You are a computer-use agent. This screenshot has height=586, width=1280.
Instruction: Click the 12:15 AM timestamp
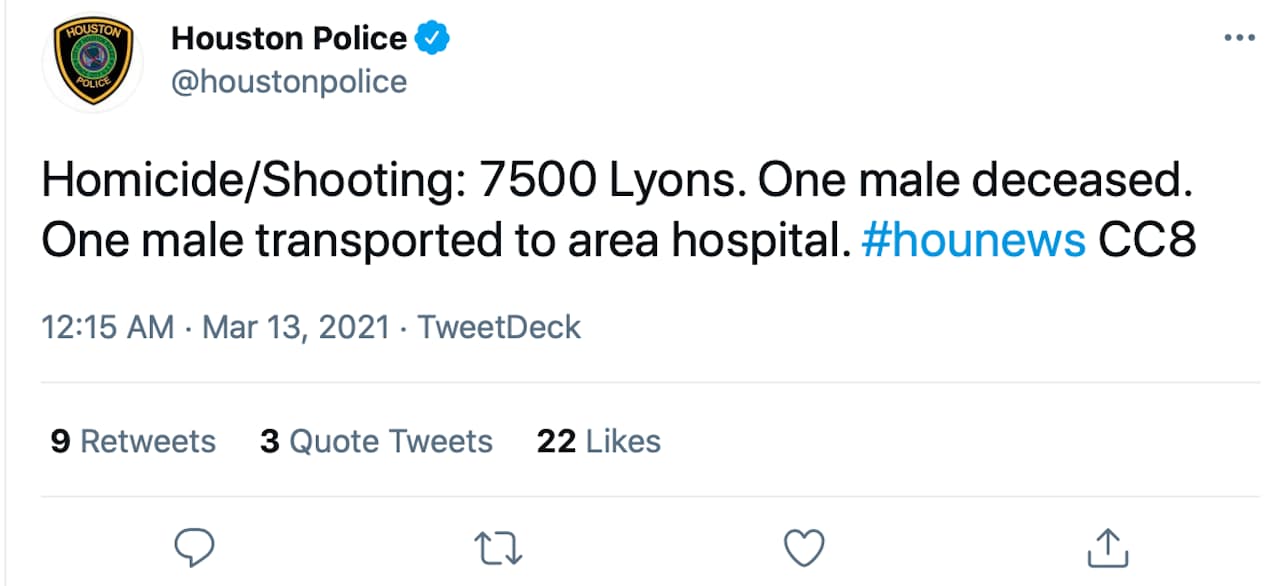pyautogui.click(x=108, y=327)
